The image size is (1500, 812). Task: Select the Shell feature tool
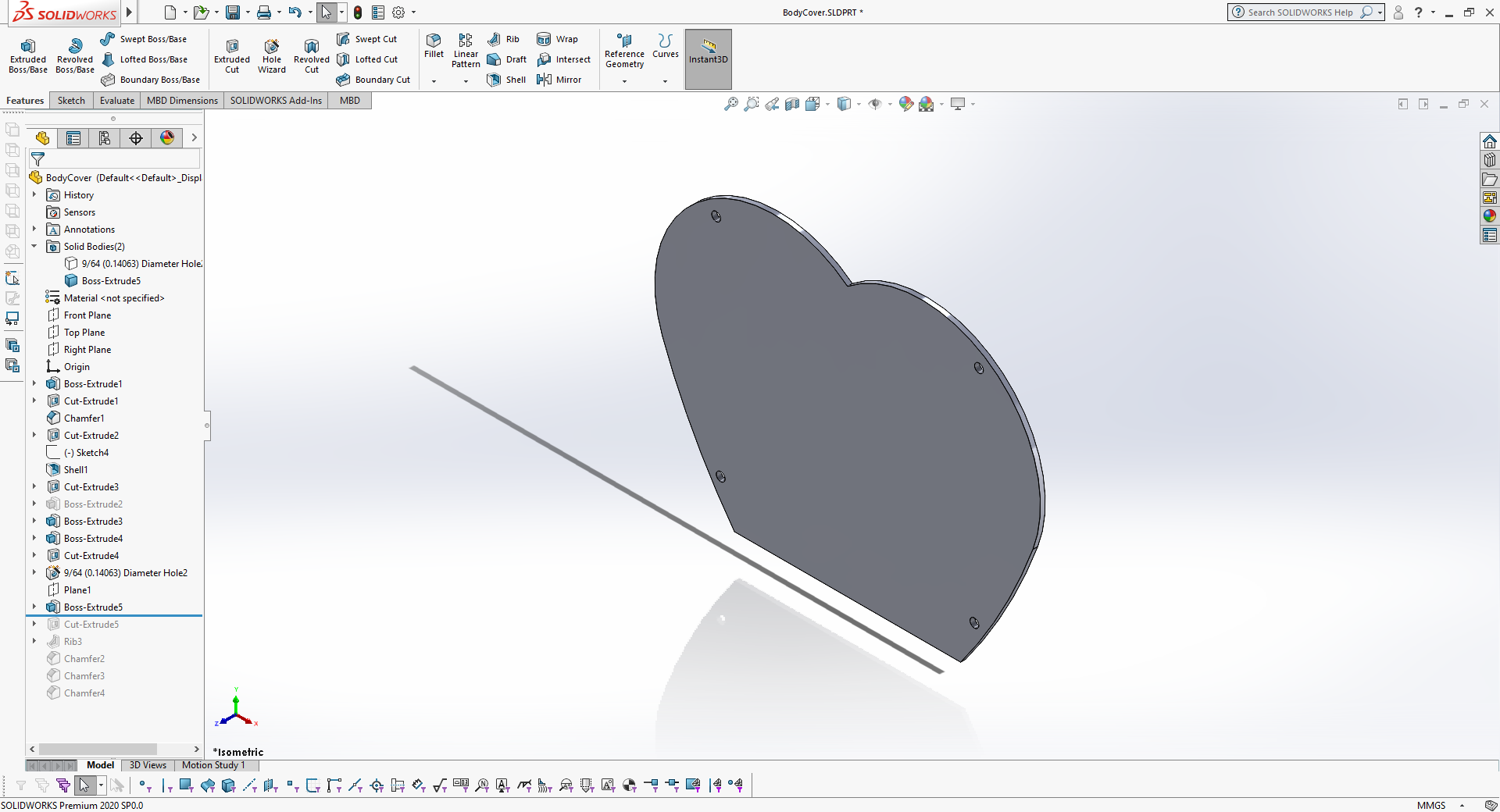click(506, 80)
